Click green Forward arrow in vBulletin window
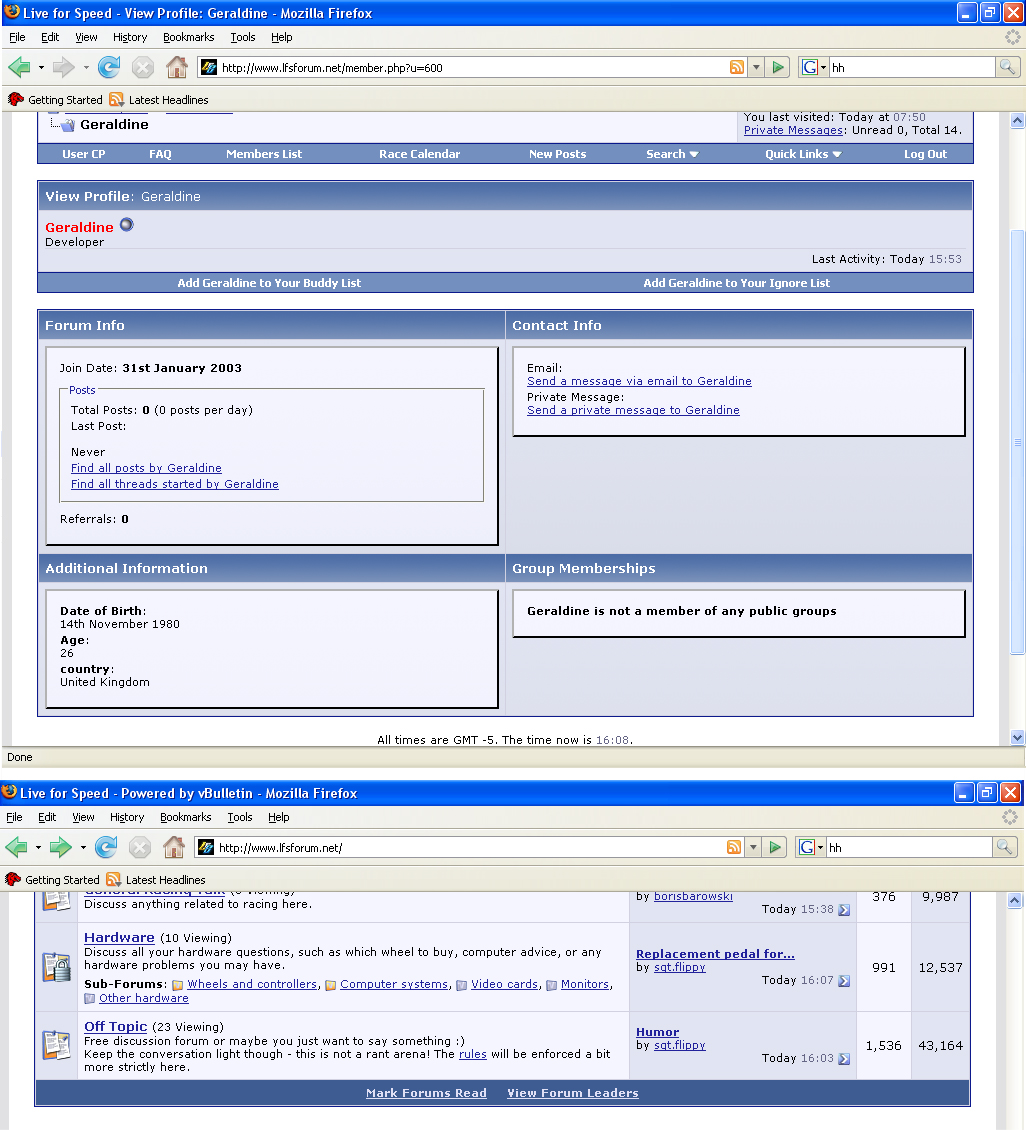This screenshot has height=1130, width=1026. coord(61,848)
